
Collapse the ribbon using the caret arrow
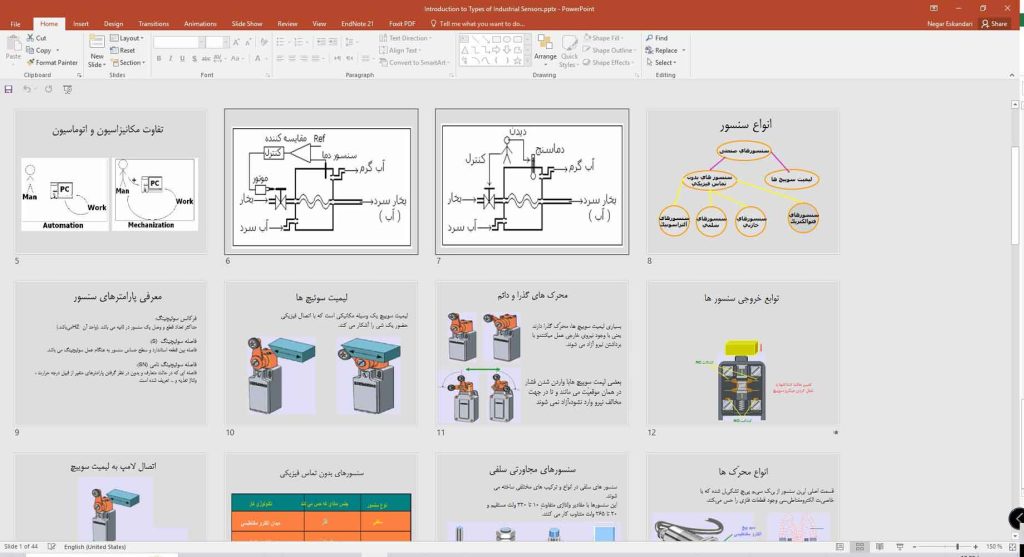[1012, 75]
